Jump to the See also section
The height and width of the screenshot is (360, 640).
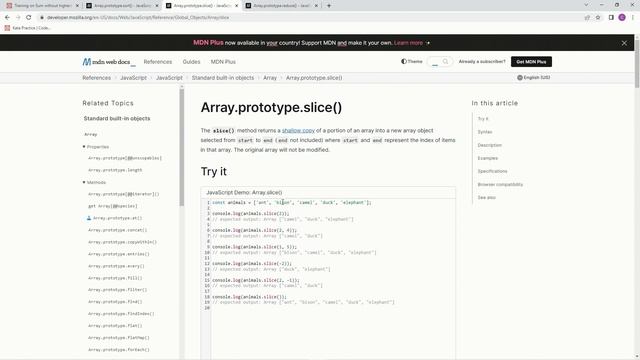click(487, 198)
